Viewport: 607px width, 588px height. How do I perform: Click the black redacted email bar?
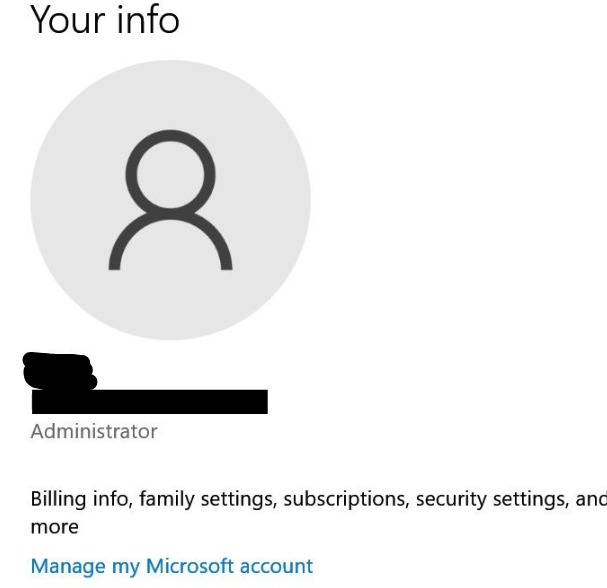click(150, 402)
